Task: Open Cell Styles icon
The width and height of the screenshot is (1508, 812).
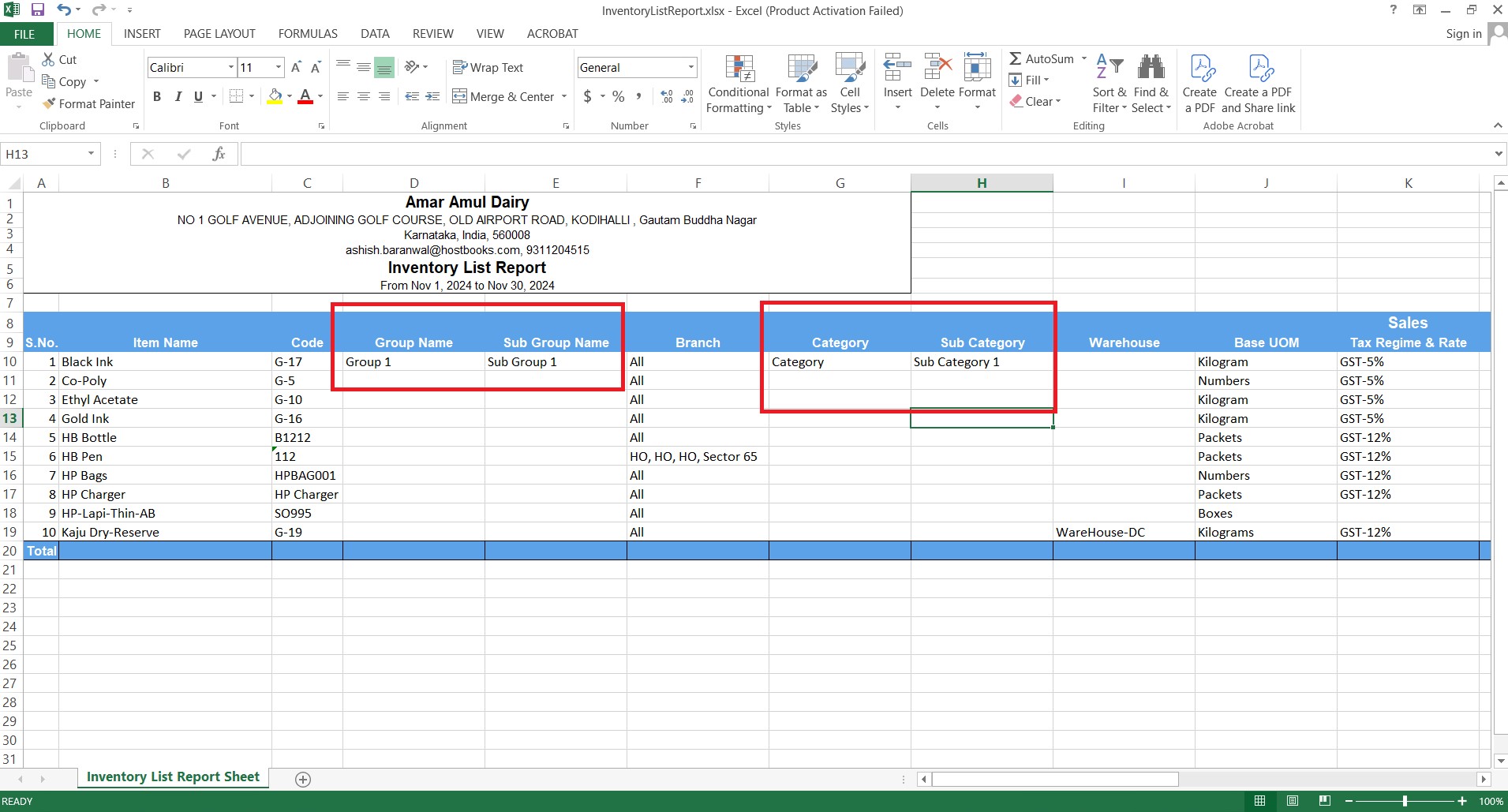Action: [x=850, y=69]
